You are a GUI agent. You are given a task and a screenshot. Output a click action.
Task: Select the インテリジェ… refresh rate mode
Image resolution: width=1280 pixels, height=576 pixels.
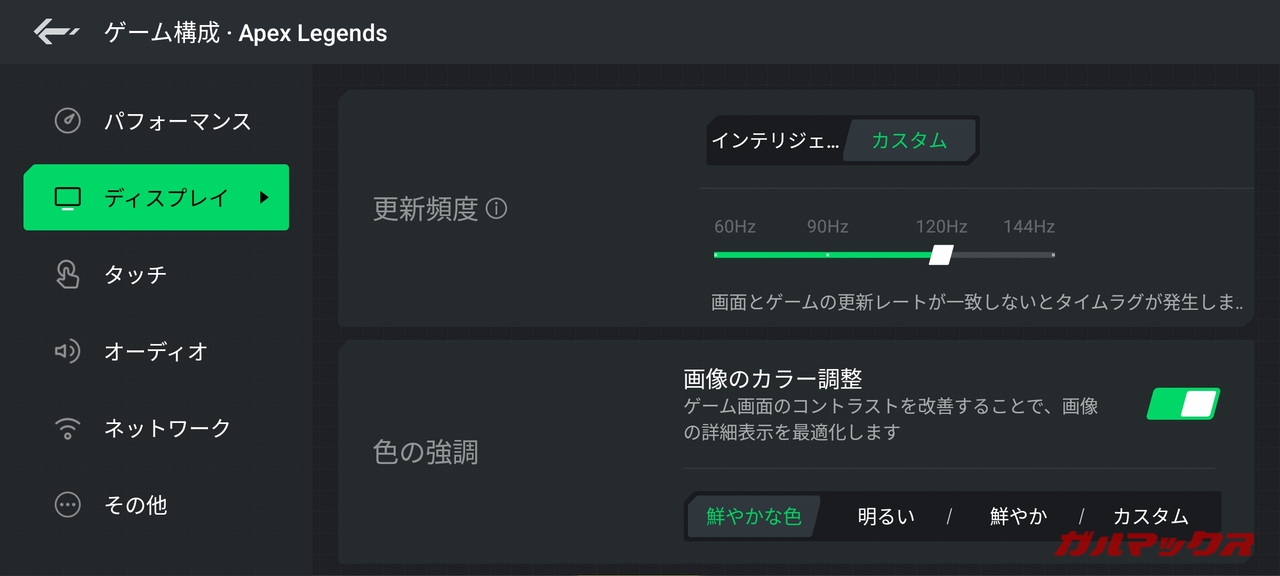[776, 140]
